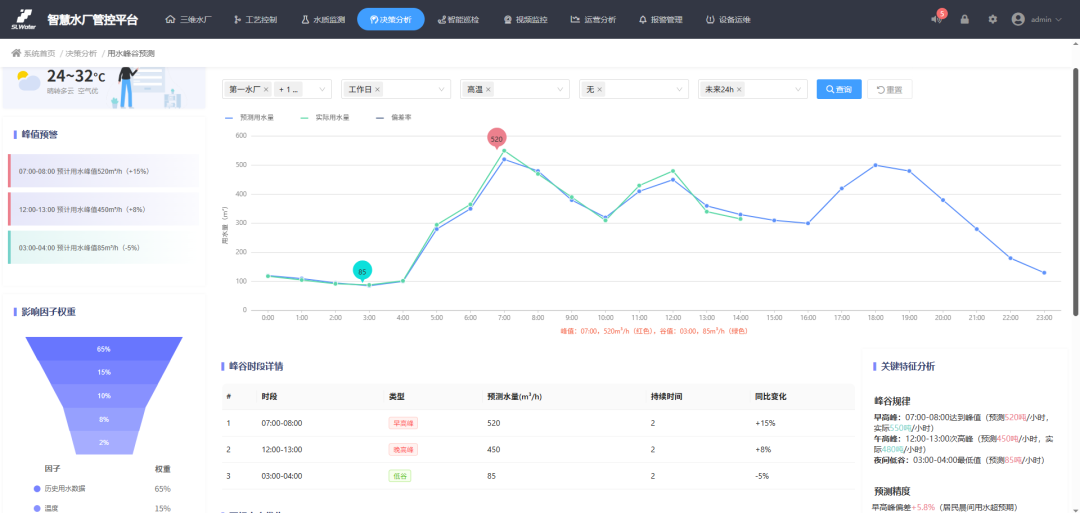Click +15% change cell
1080x513 pixels.
coord(765,423)
